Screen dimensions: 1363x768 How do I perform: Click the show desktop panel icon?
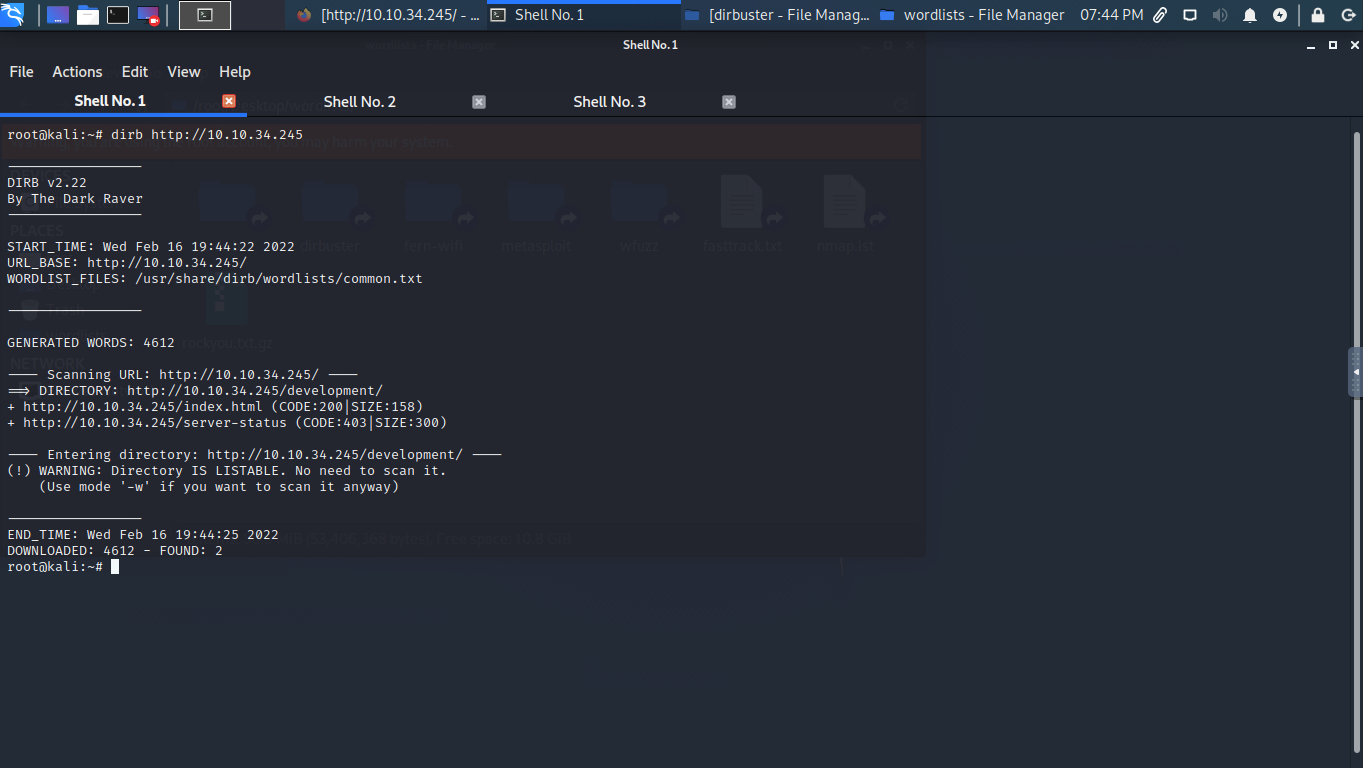[58, 15]
